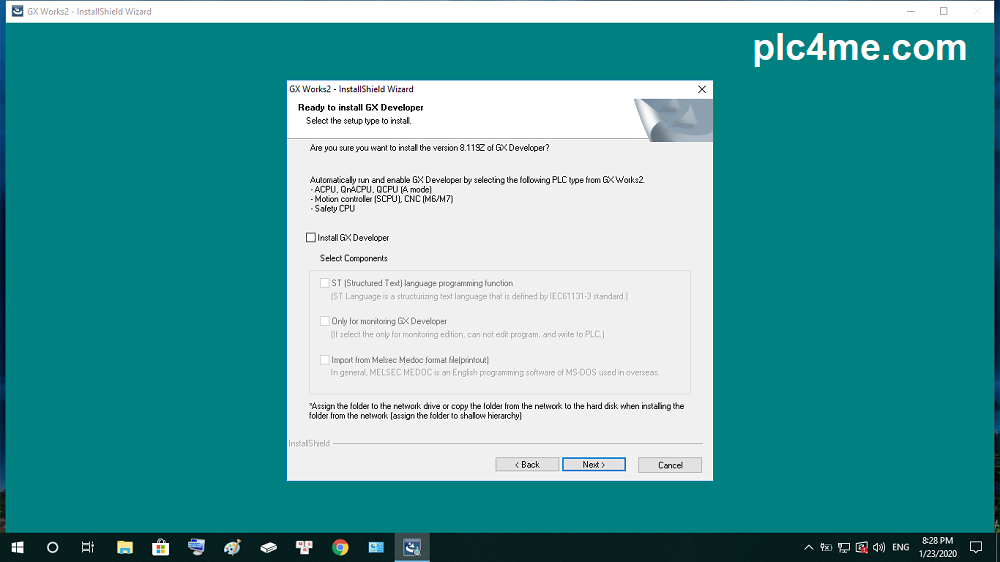The image size is (1000, 562).
Task: Open Microsoft Store from the taskbar
Action: (160, 547)
